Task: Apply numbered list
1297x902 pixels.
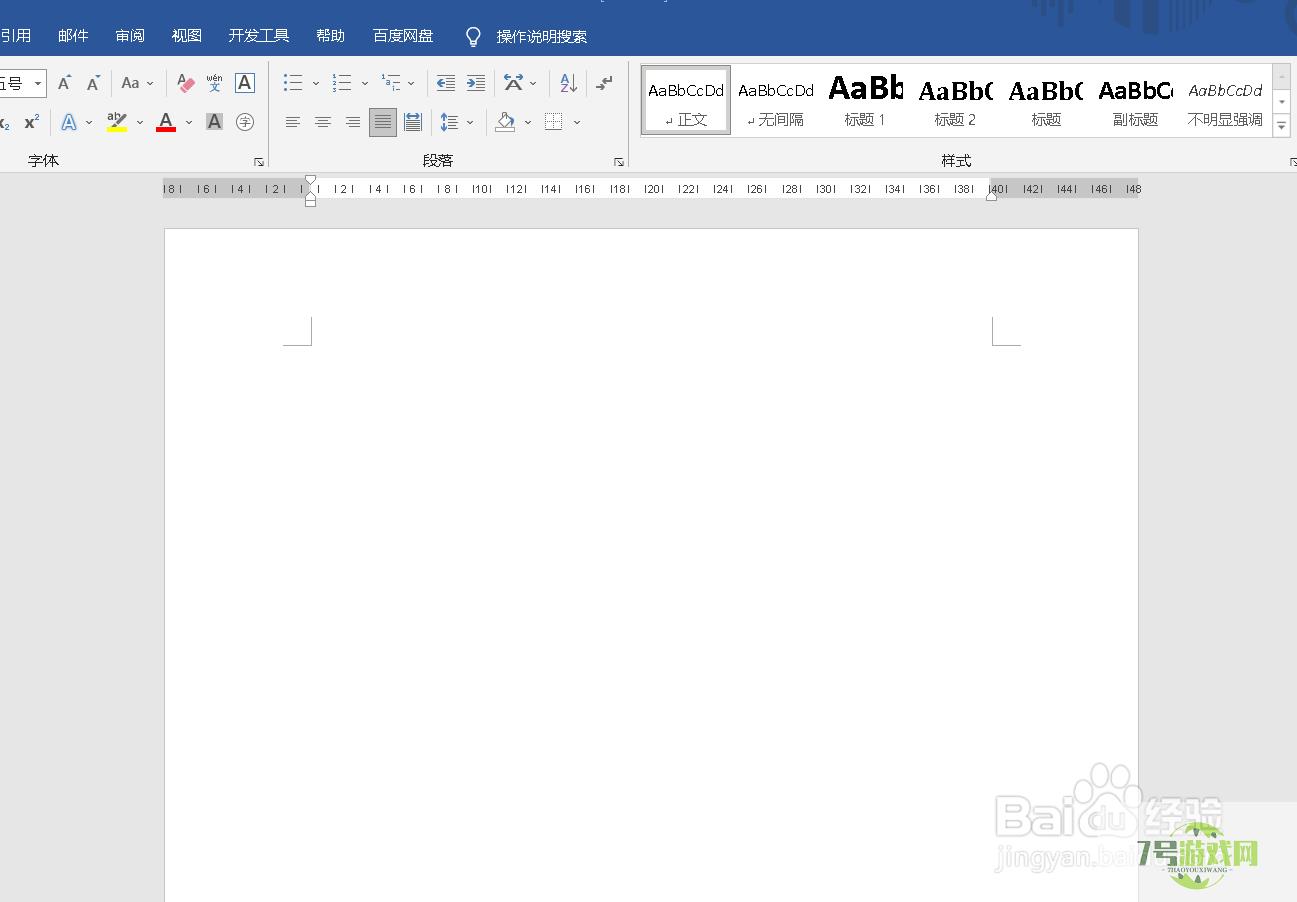Action: [x=342, y=83]
